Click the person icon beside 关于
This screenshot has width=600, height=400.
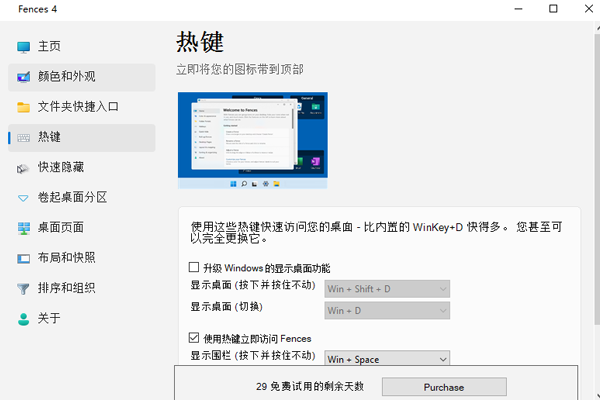click(23, 319)
